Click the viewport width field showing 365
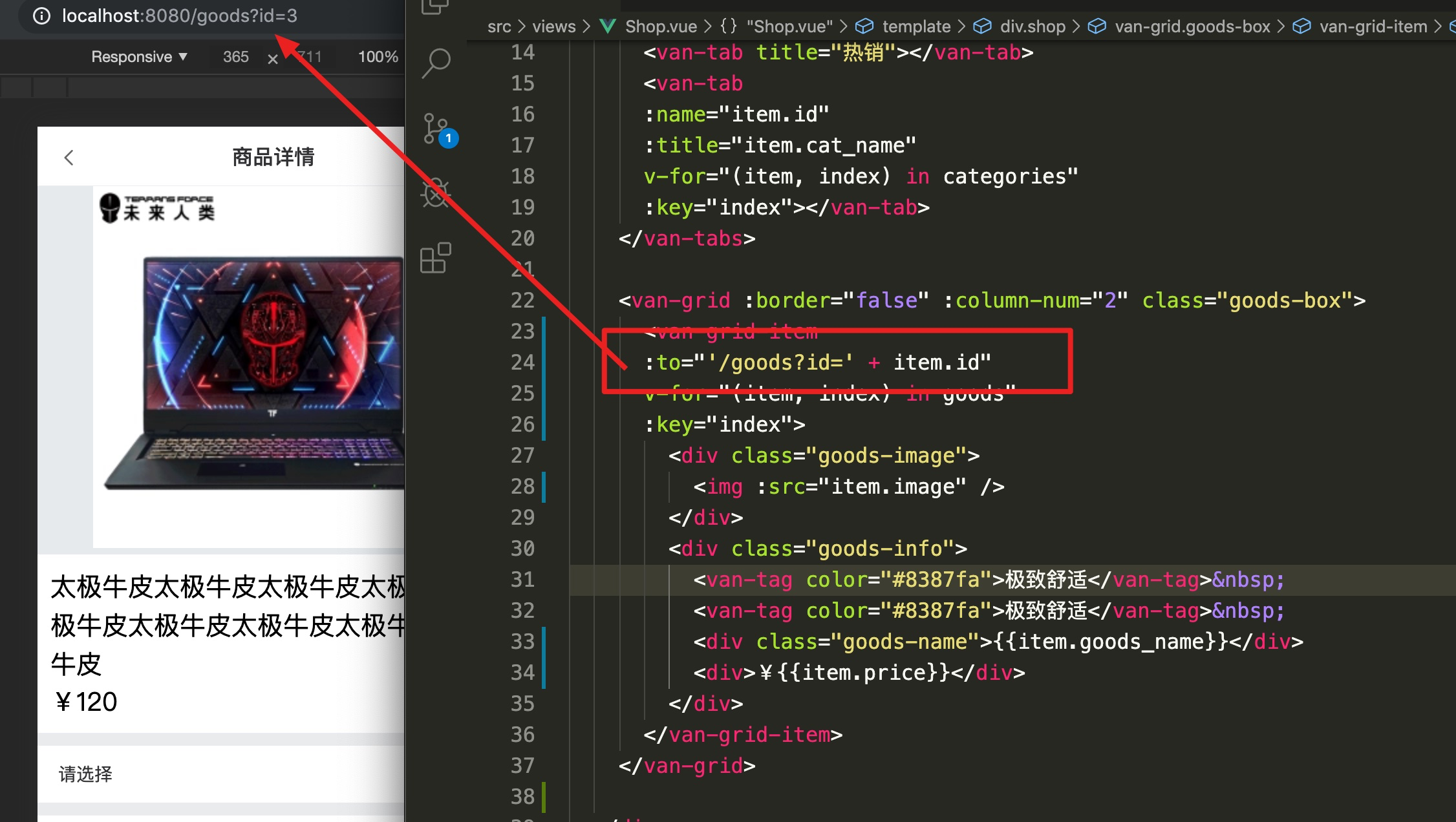 tap(235, 57)
